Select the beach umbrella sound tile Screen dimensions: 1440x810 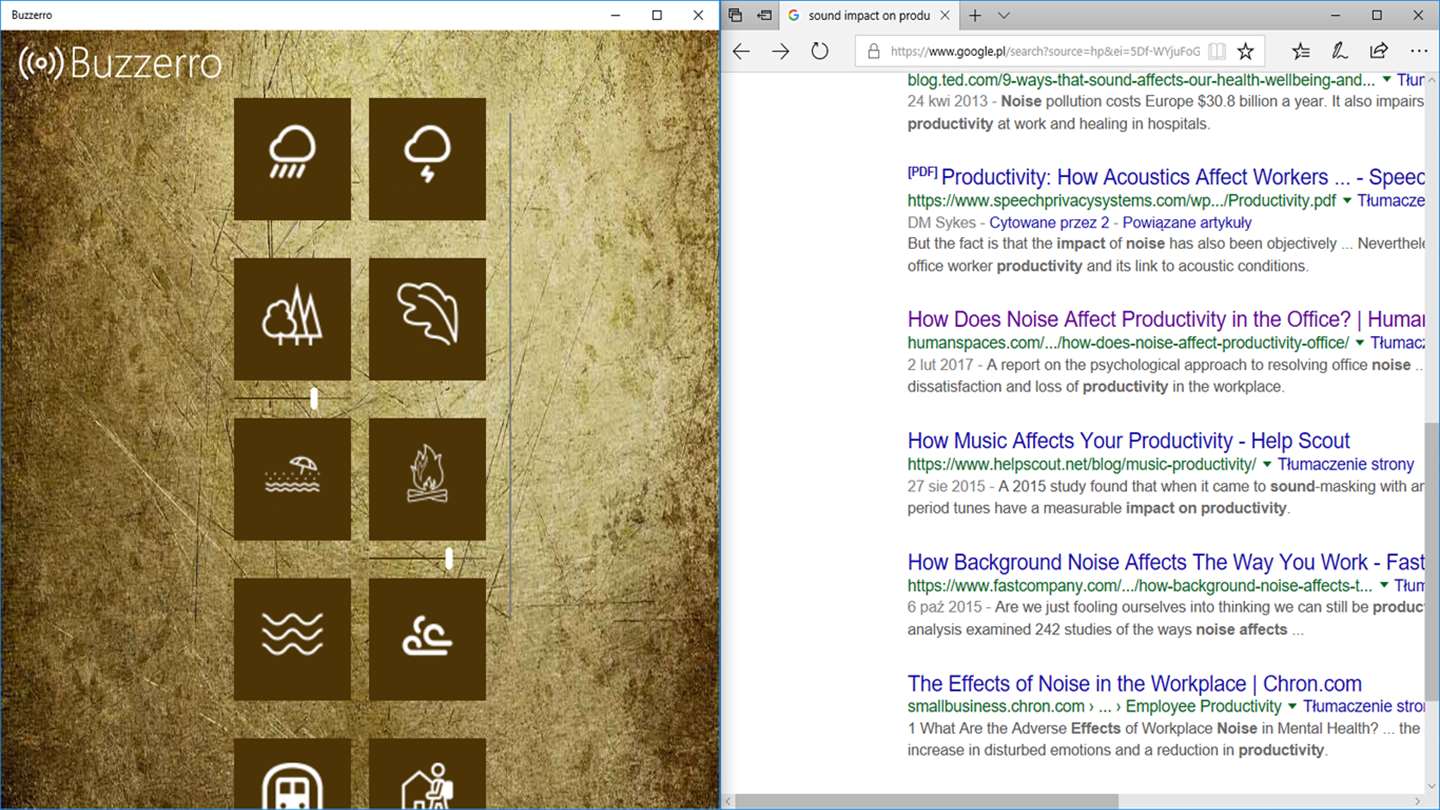(292, 479)
